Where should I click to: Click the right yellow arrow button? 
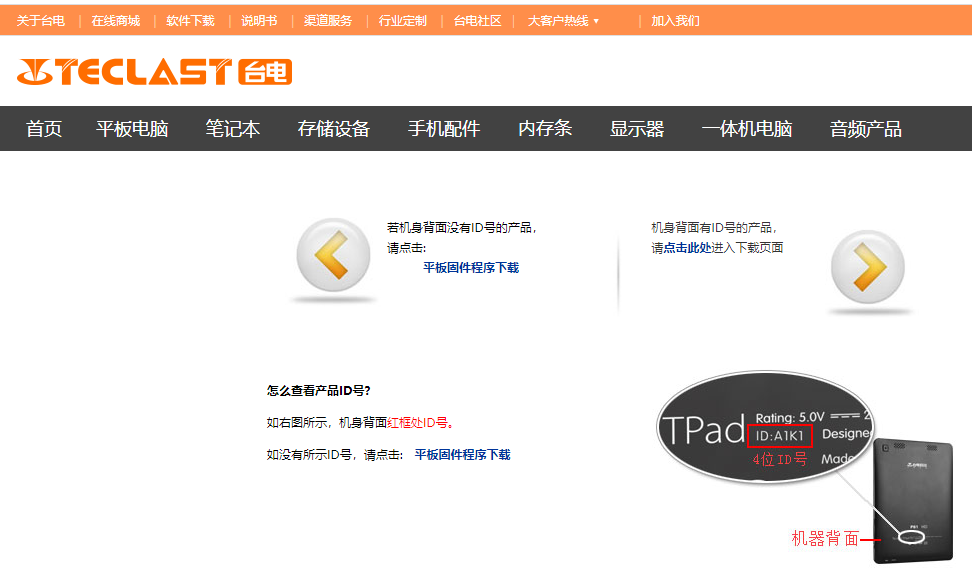(x=867, y=267)
